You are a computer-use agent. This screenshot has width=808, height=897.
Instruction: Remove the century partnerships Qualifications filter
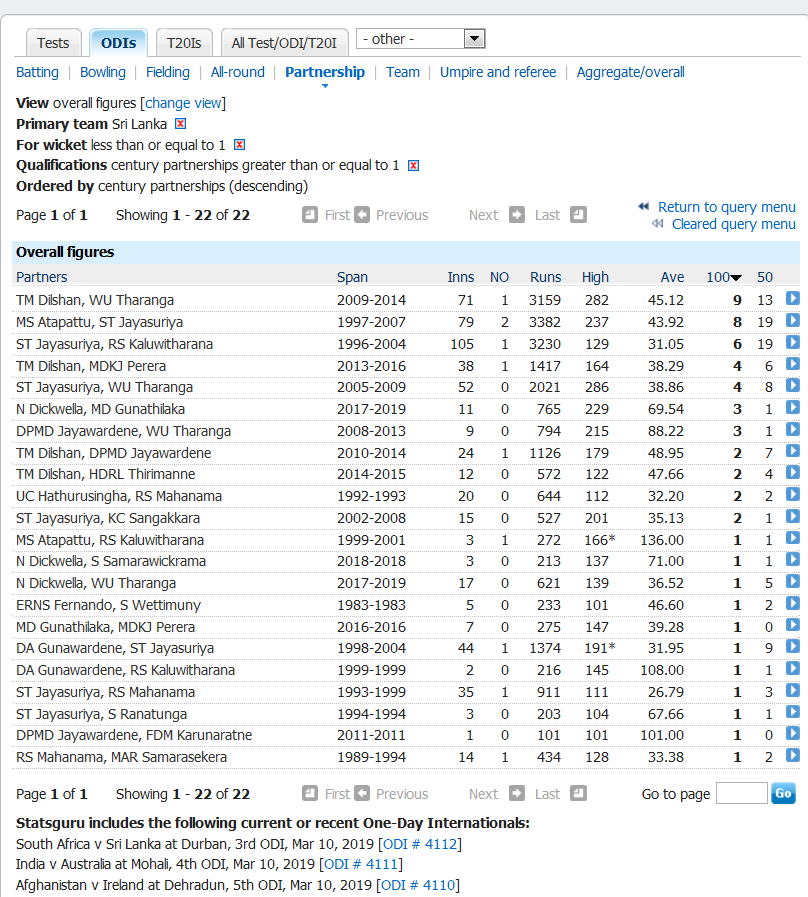click(413, 165)
